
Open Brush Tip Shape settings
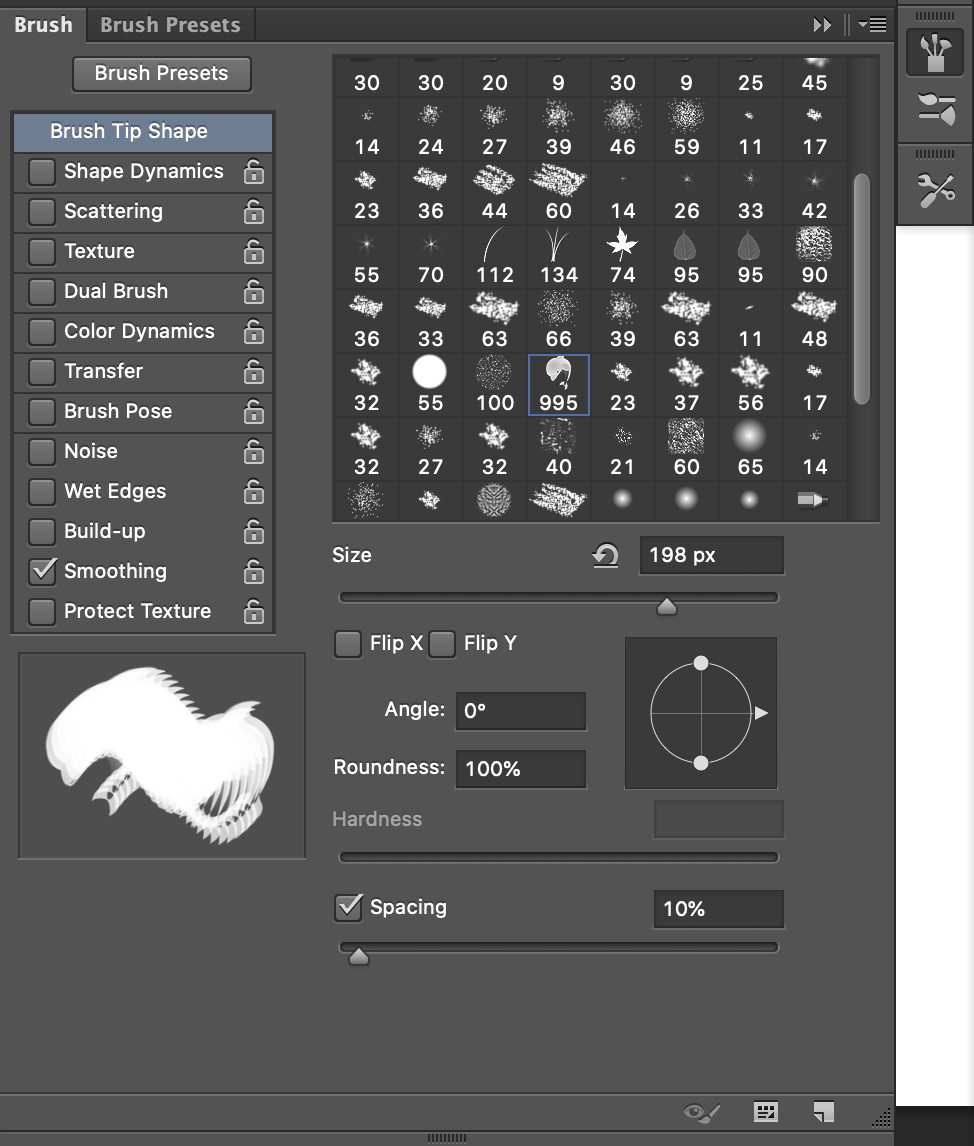(x=143, y=132)
